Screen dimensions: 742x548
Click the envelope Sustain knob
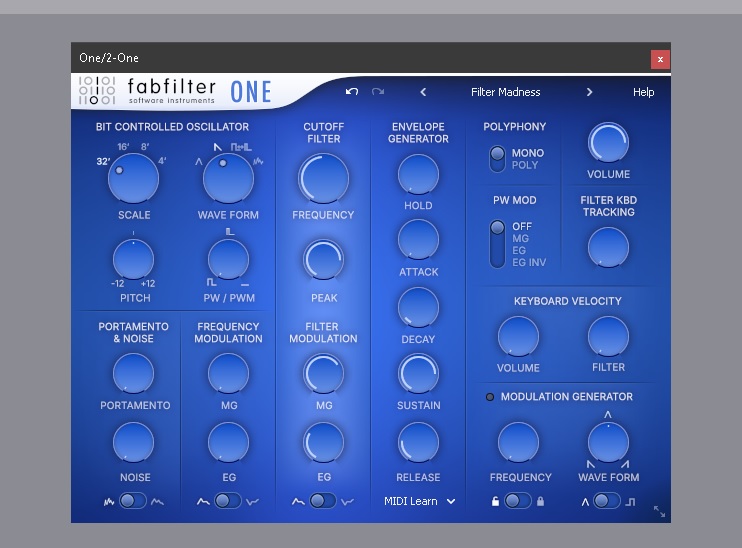(418, 373)
